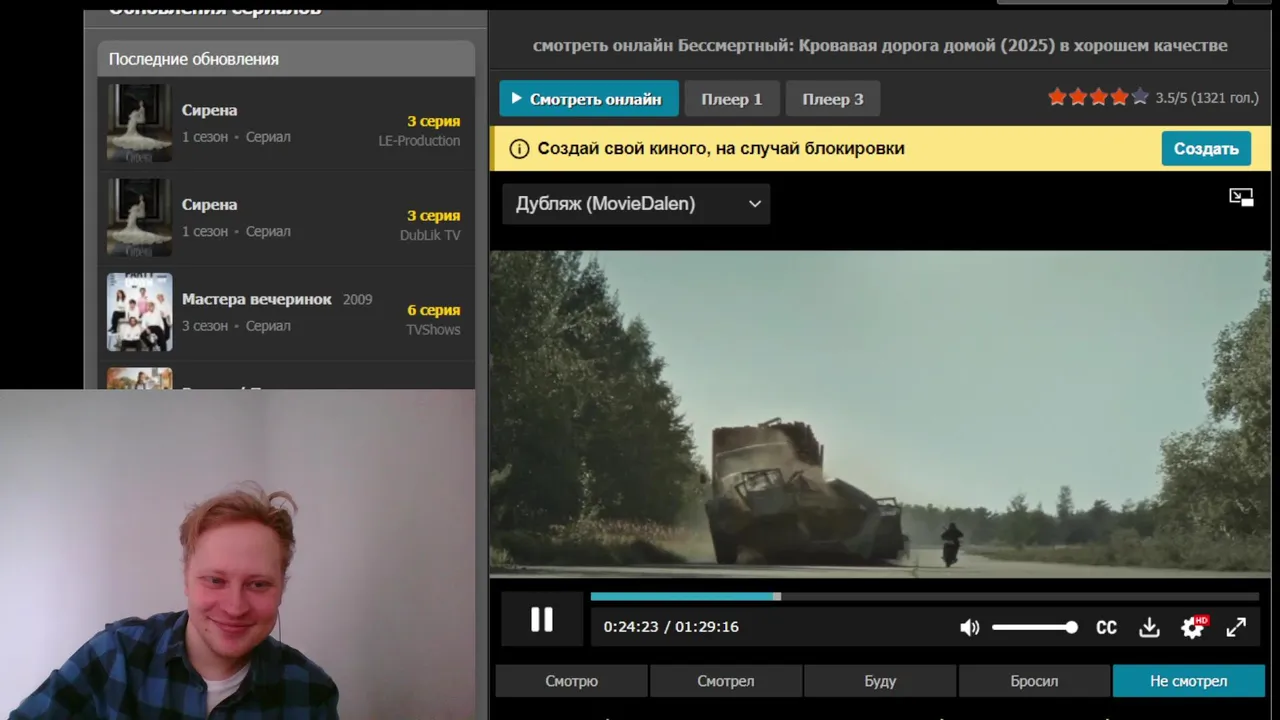Viewport: 1280px width, 720px height.
Task: Switch to Плеер 1 tab
Action: point(732,99)
